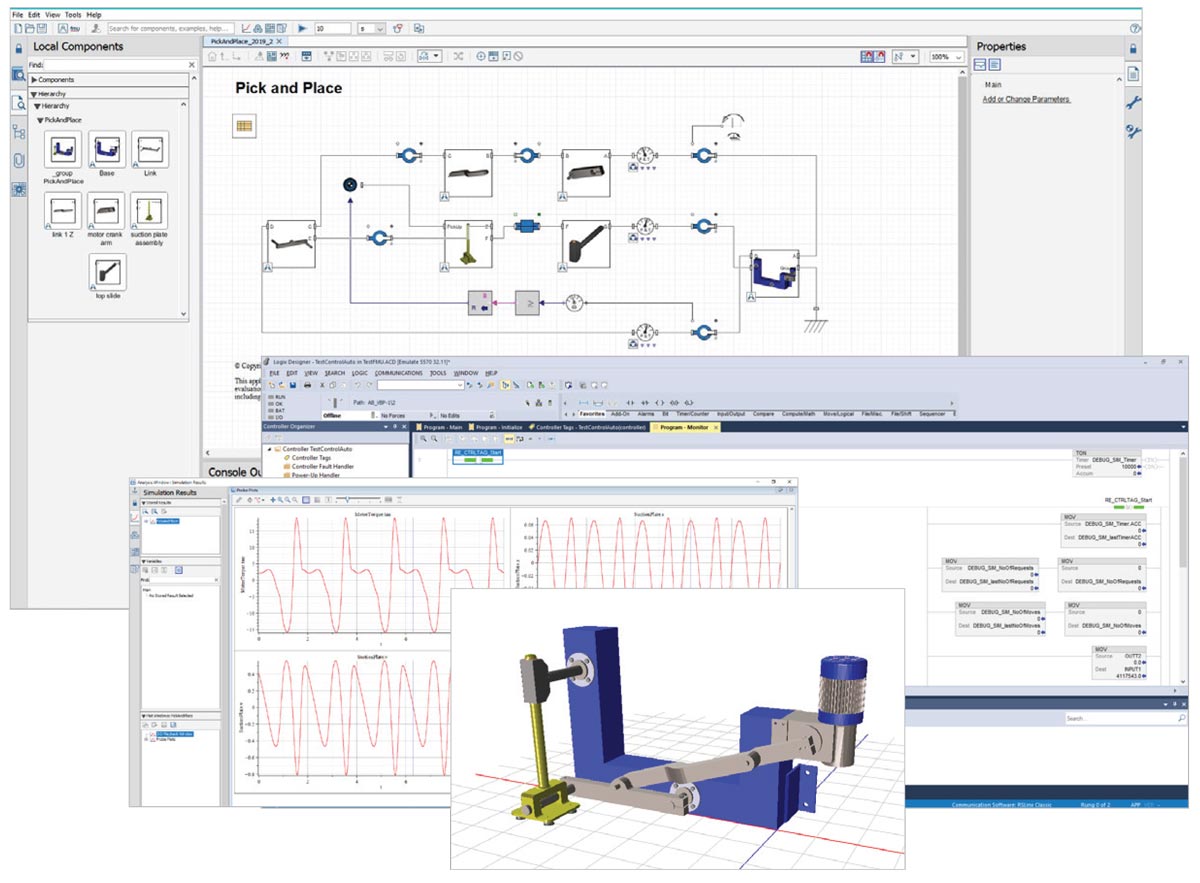Click the settings gear sidebar icon

19,189
